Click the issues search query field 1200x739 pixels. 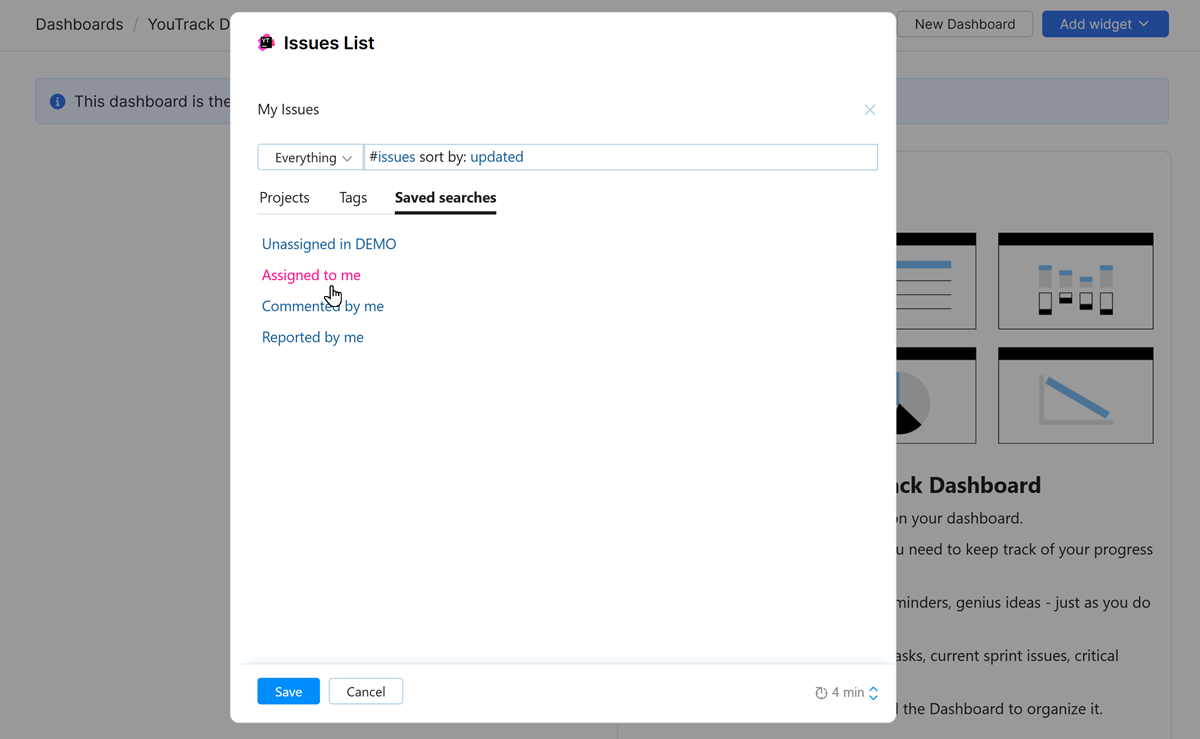click(x=620, y=157)
